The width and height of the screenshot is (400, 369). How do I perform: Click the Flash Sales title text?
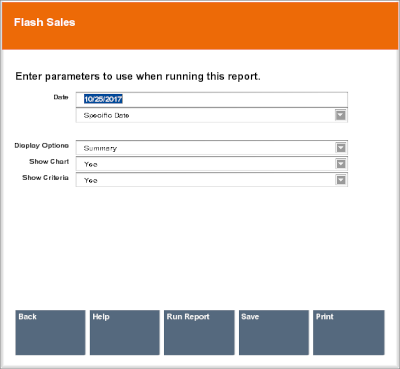(x=44, y=22)
